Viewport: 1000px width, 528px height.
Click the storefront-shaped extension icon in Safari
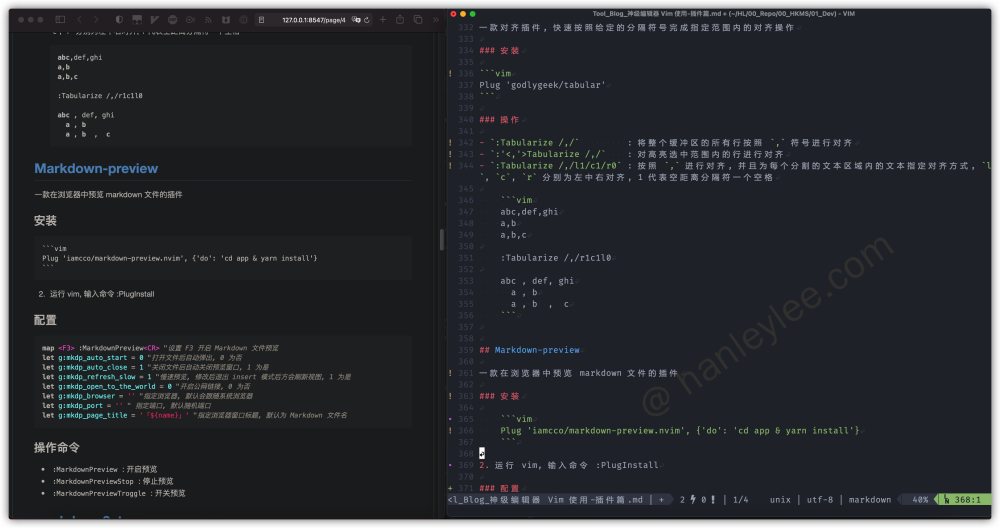coord(136,20)
